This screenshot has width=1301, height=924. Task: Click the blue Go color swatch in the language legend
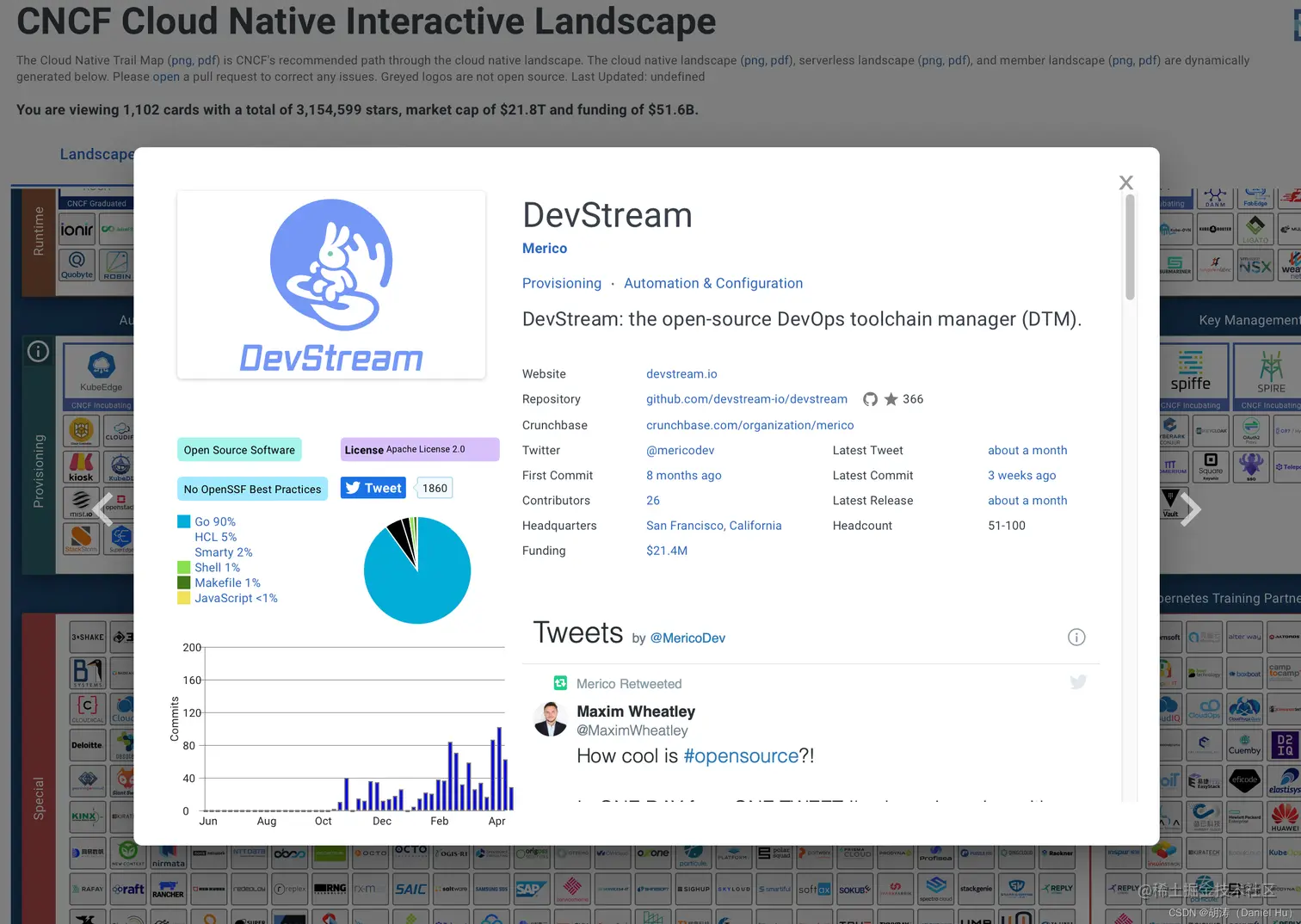coord(182,521)
